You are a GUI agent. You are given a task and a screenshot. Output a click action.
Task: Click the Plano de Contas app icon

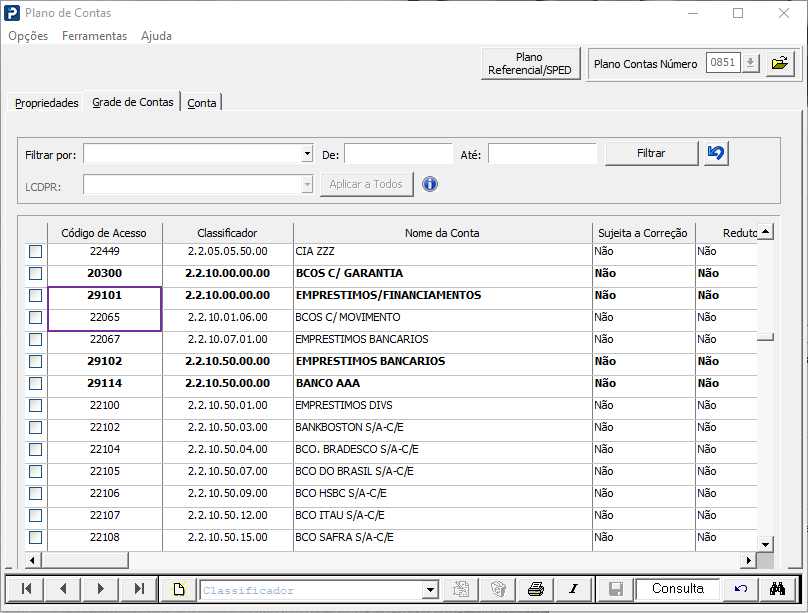[12, 13]
